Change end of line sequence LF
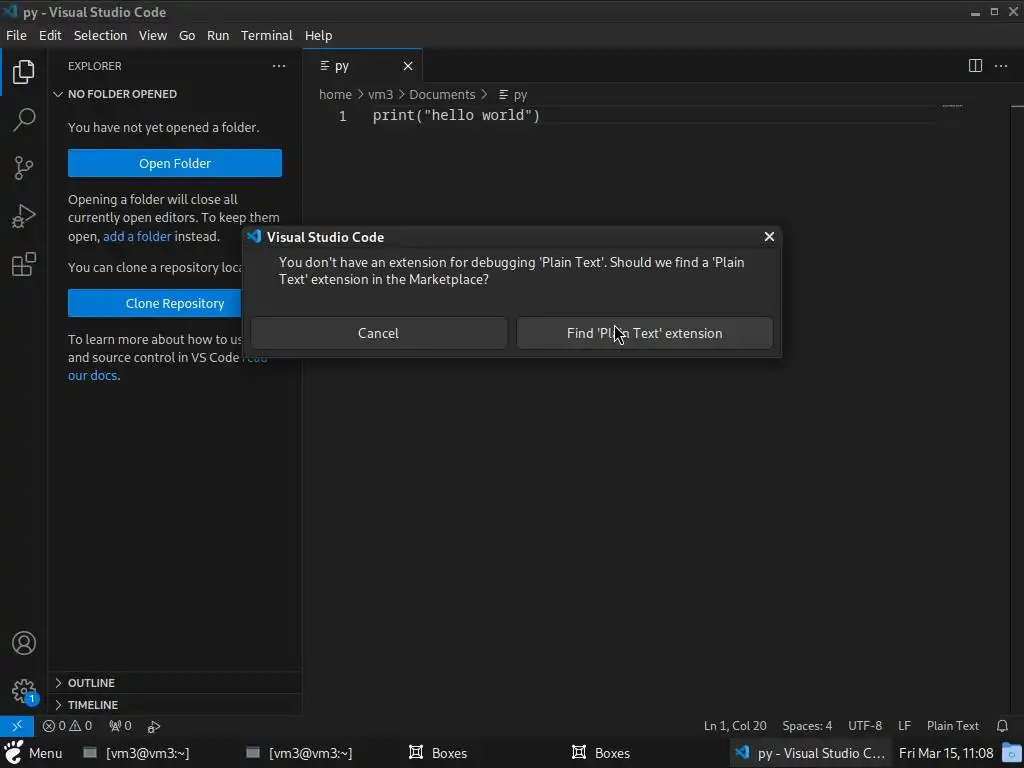This screenshot has height=768, width=1024. click(x=904, y=726)
